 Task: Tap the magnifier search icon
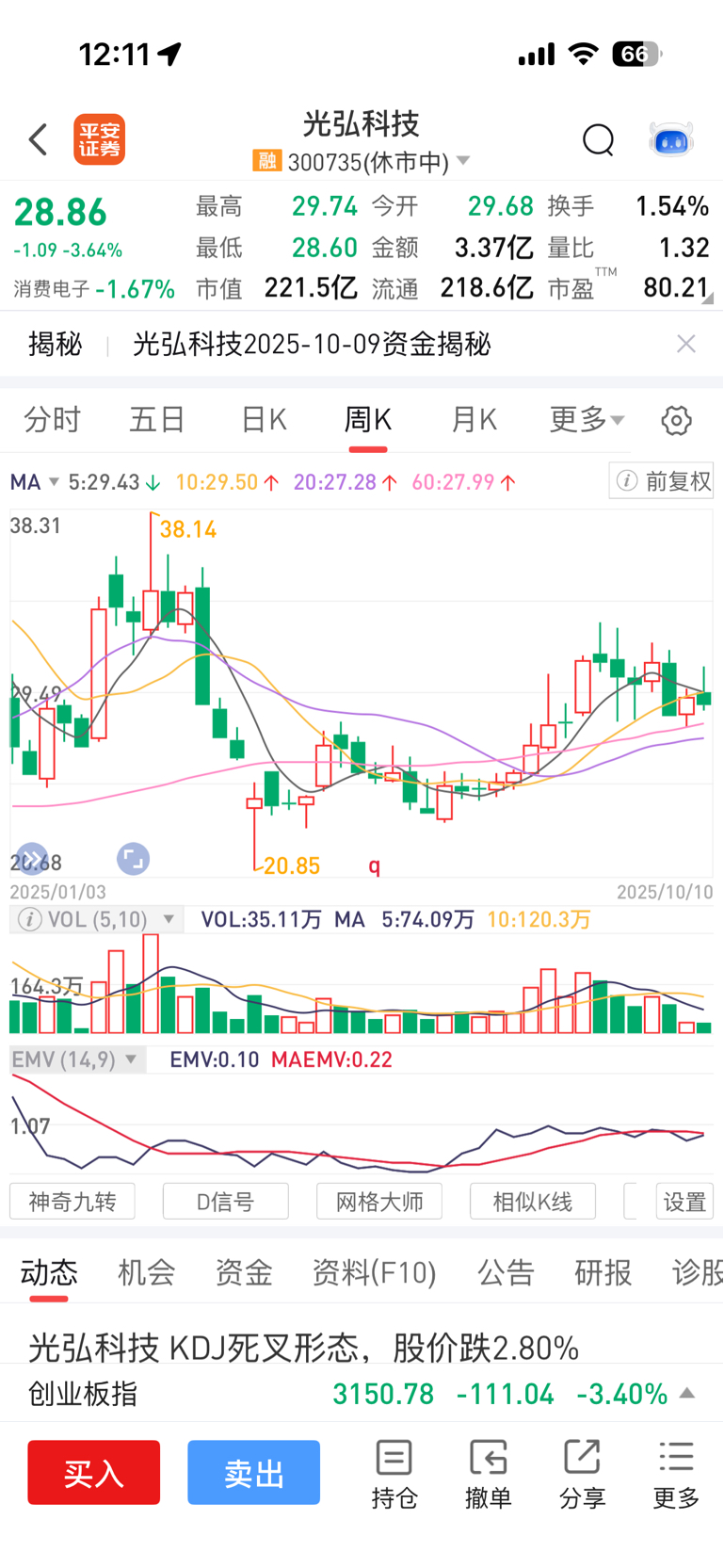[598, 139]
